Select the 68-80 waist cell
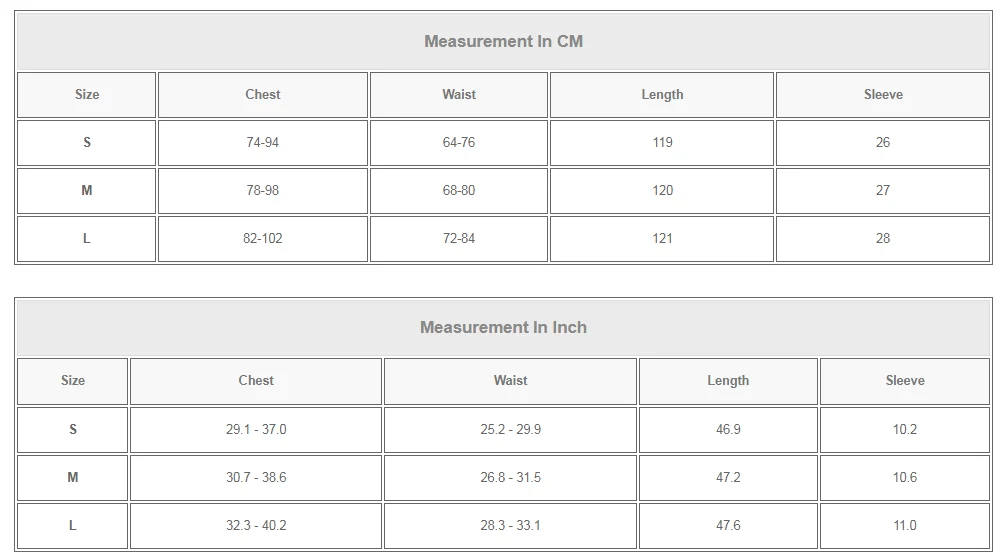This screenshot has width=1003, height=555. [459, 191]
